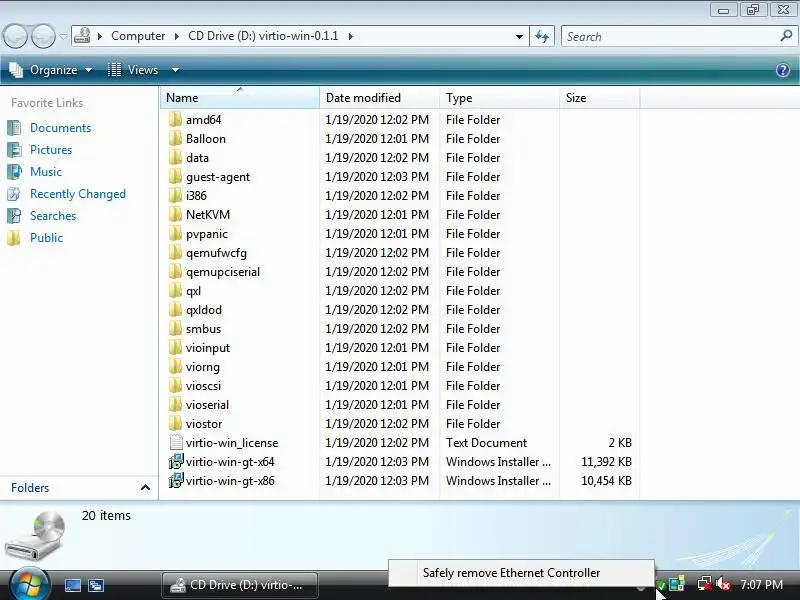Select the Balloon folder icon

175,139
